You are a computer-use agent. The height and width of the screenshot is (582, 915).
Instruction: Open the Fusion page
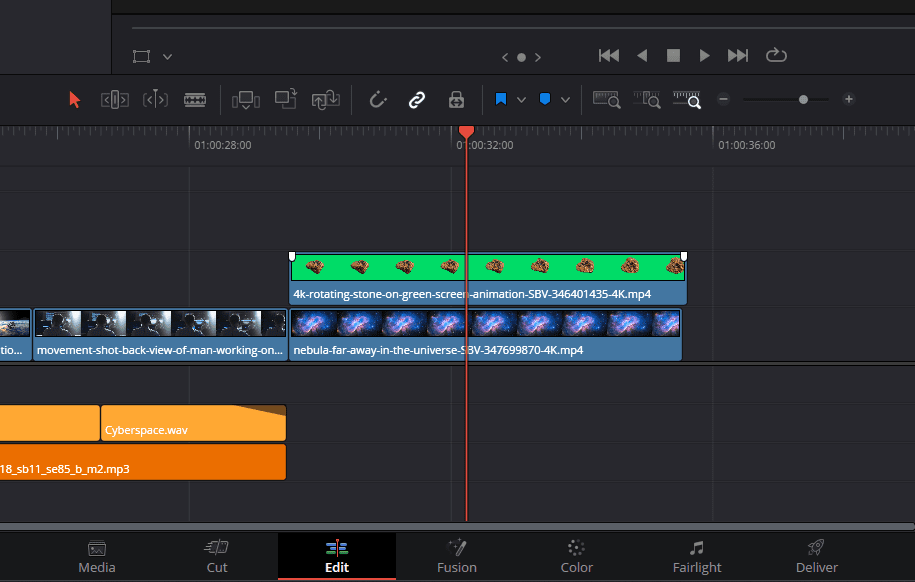(457, 557)
